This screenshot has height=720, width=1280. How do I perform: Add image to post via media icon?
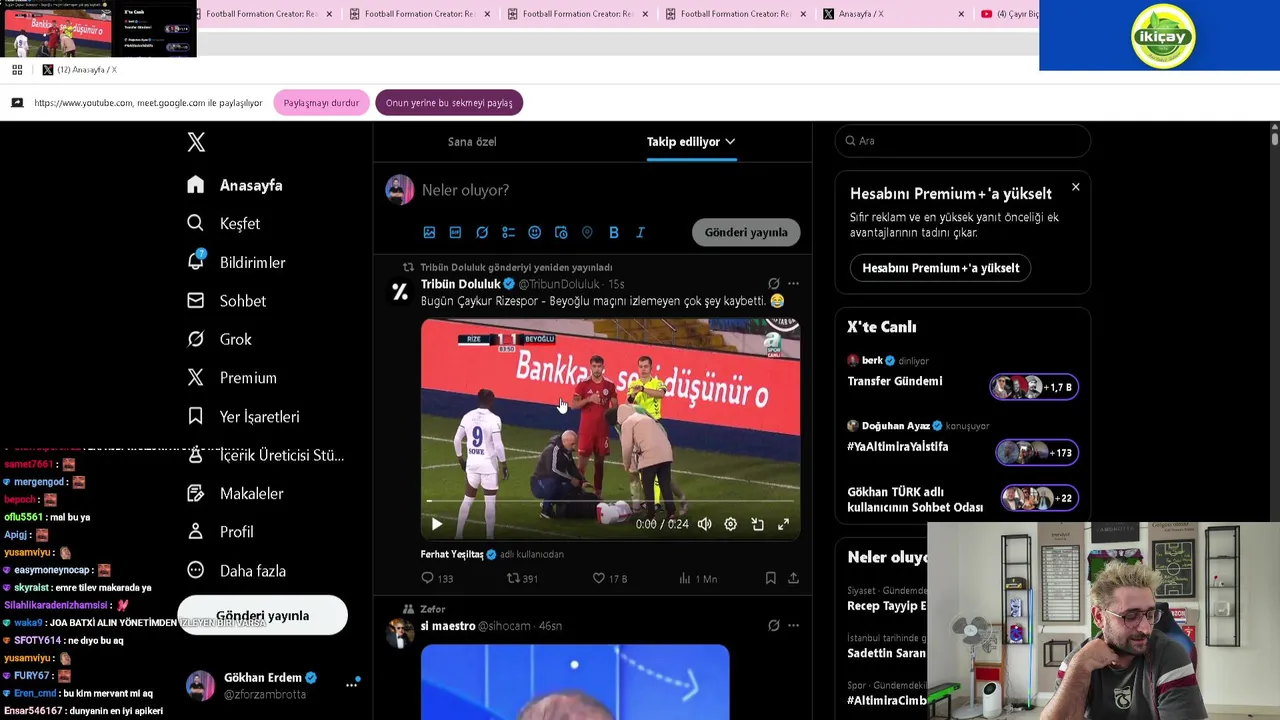coord(429,232)
